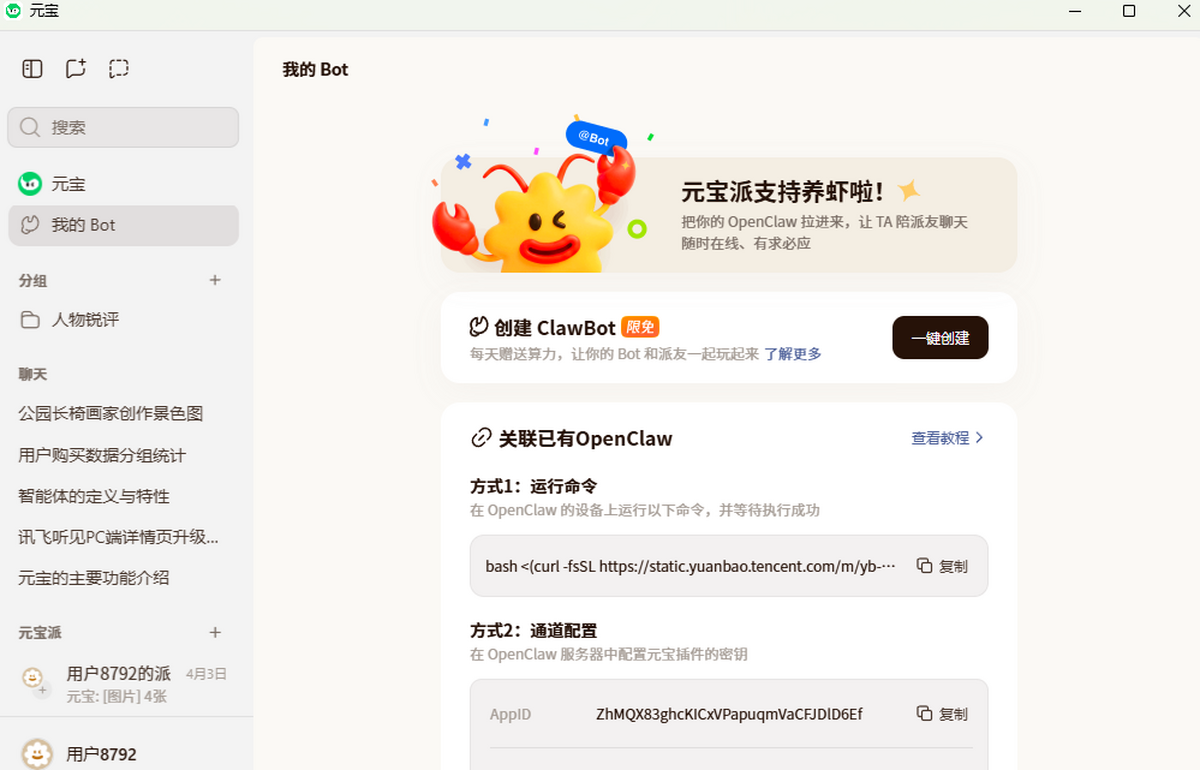1200x770 pixels.
Task: Click the ClawBot claw icon beside 创建
Action: point(479,327)
